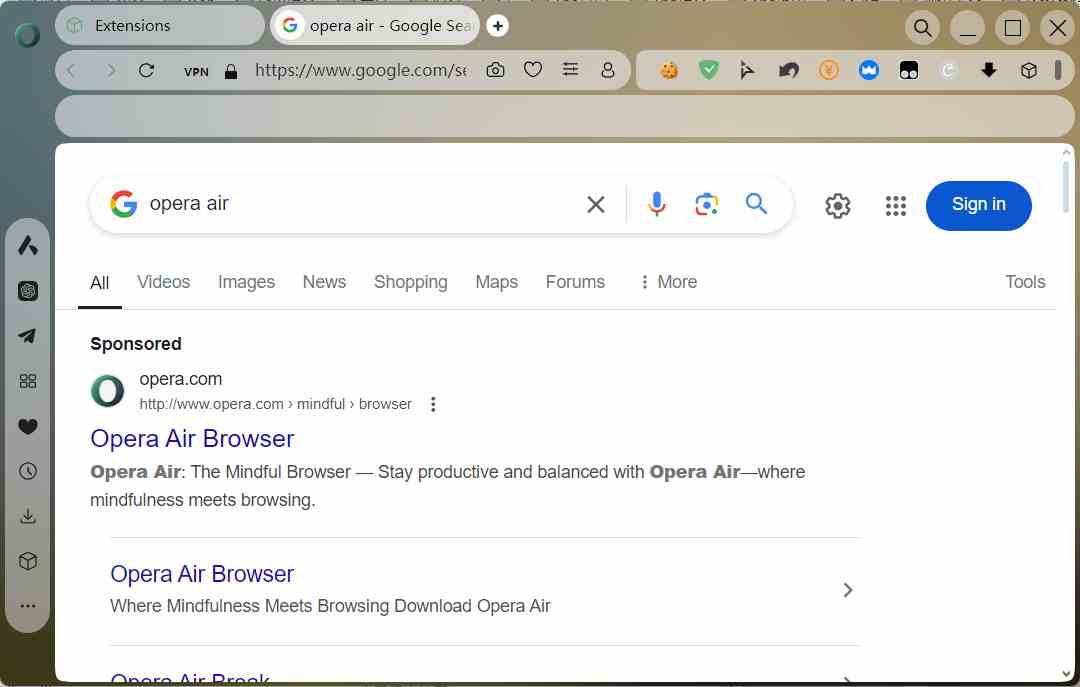The image size is (1080, 687).
Task: Open Easy Setup sliders icon
Action: [570, 70]
